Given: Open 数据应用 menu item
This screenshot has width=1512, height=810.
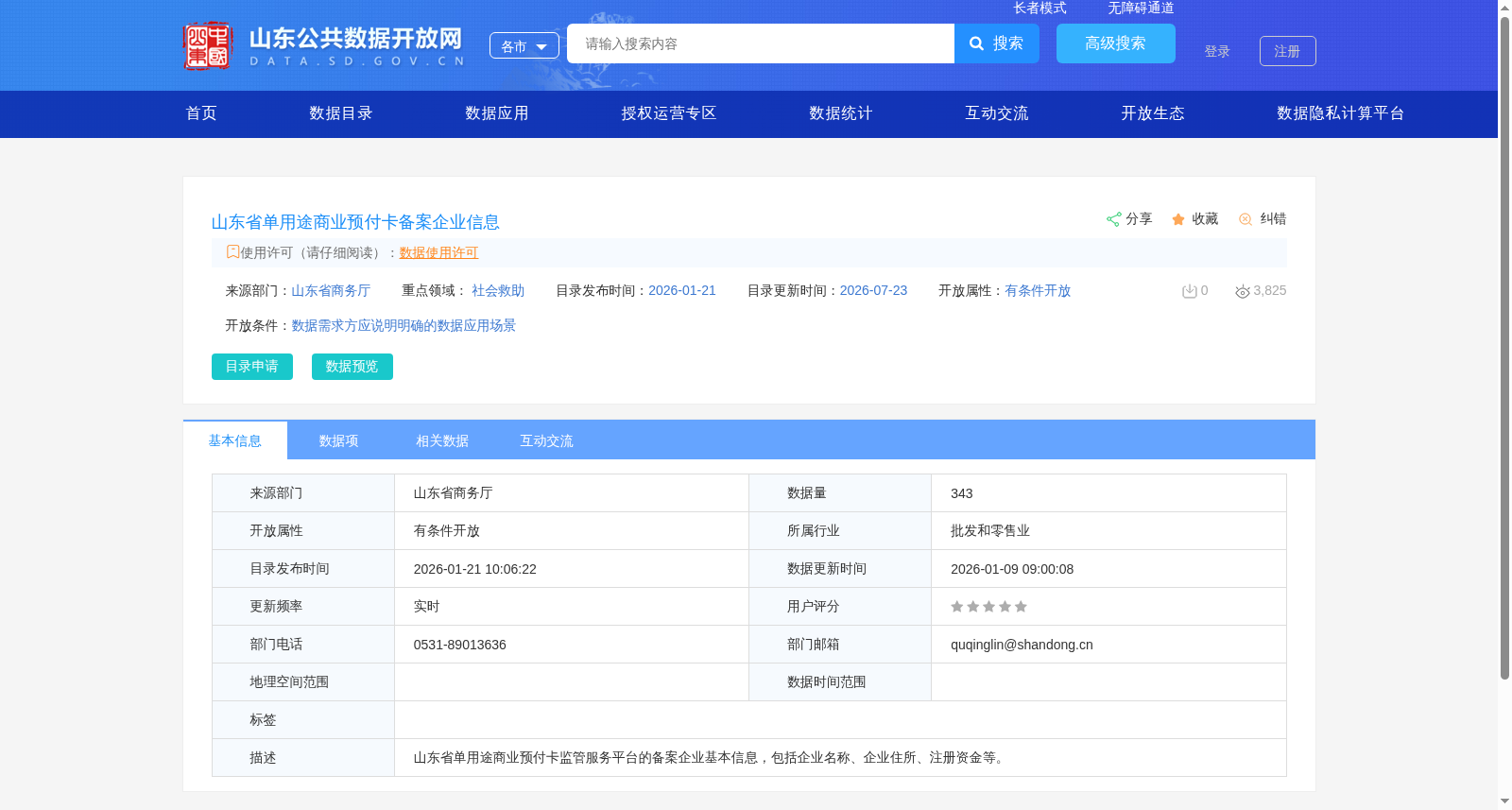Looking at the screenshot, I should coord(497,113).
